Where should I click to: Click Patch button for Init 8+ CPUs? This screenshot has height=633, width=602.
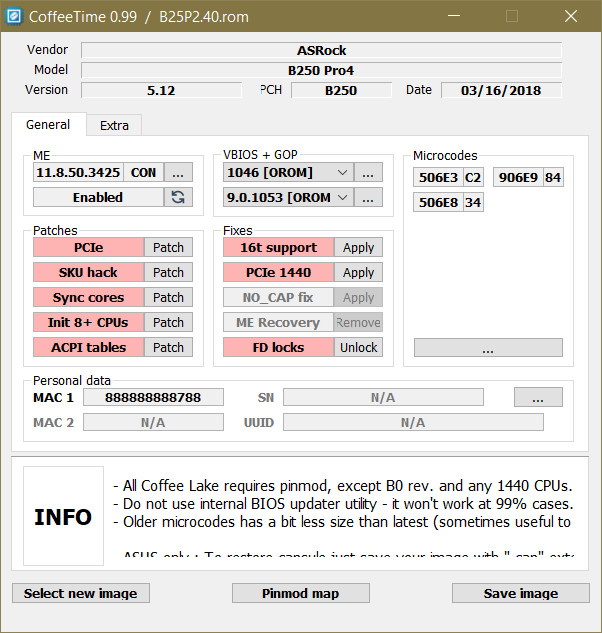click(168, 322)
